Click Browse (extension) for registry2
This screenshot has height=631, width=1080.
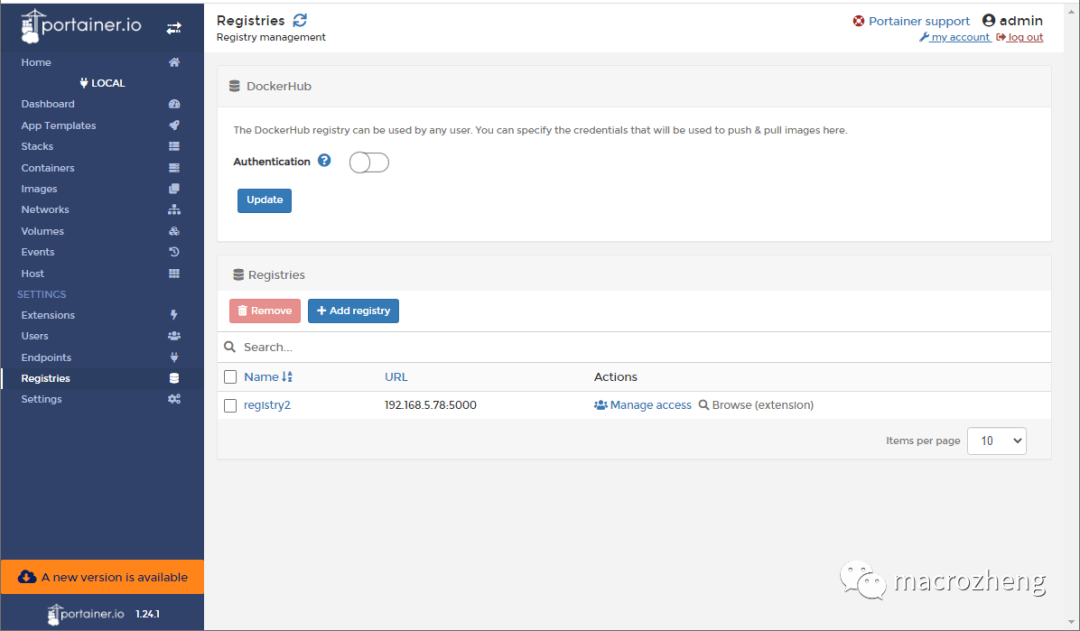coord(756,405)
